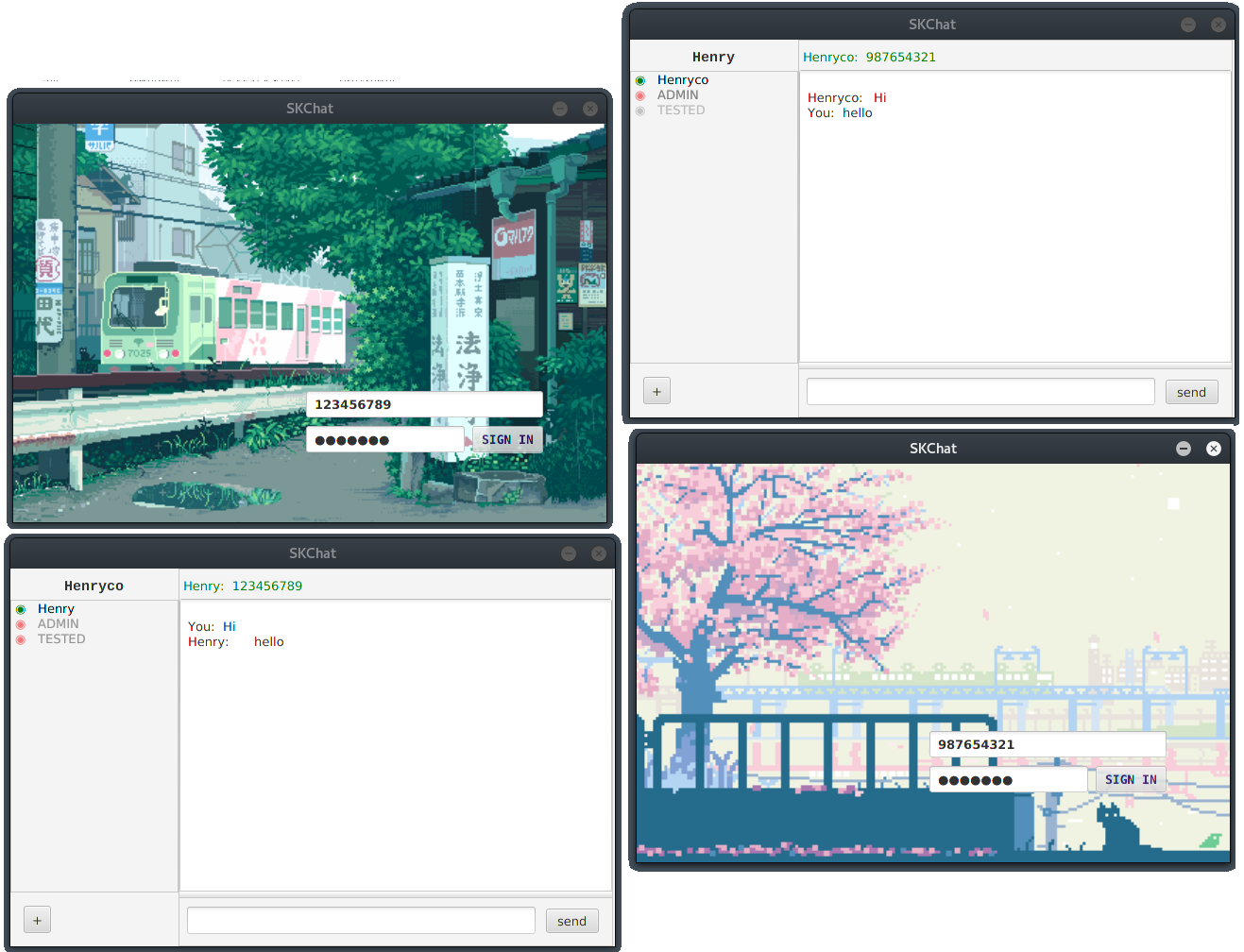Focus password field in the cherry-blossom login window
Screen dimensions: 1244x952
(1008, 779)
